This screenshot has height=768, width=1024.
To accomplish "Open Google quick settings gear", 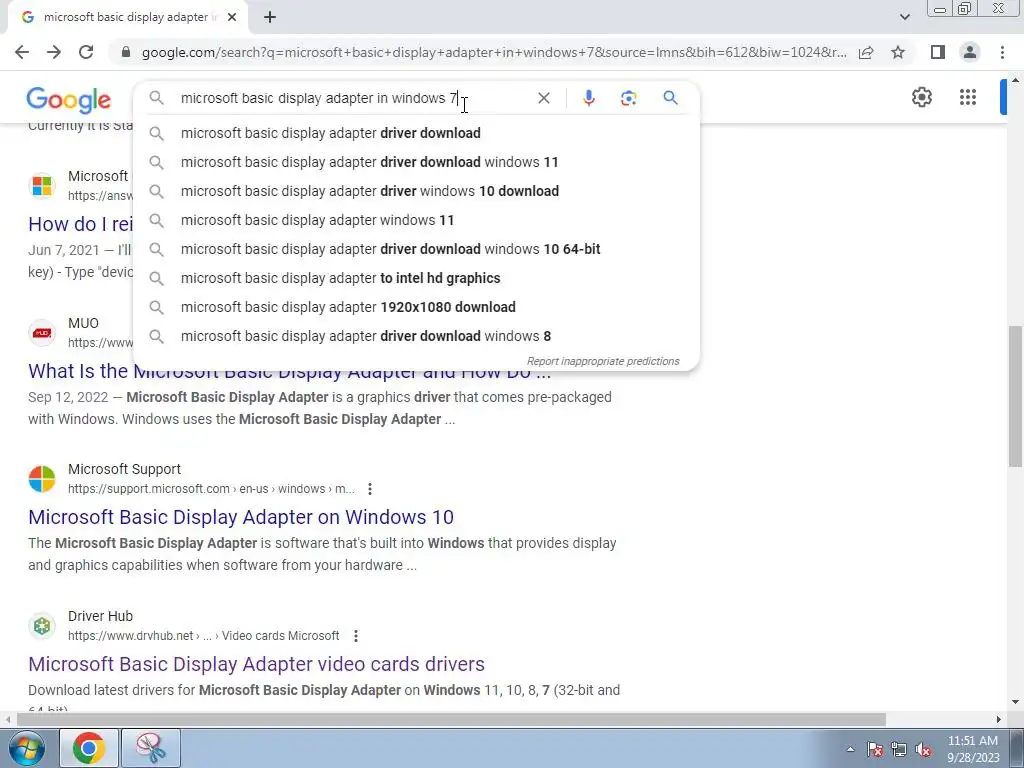I will (921, 97).
